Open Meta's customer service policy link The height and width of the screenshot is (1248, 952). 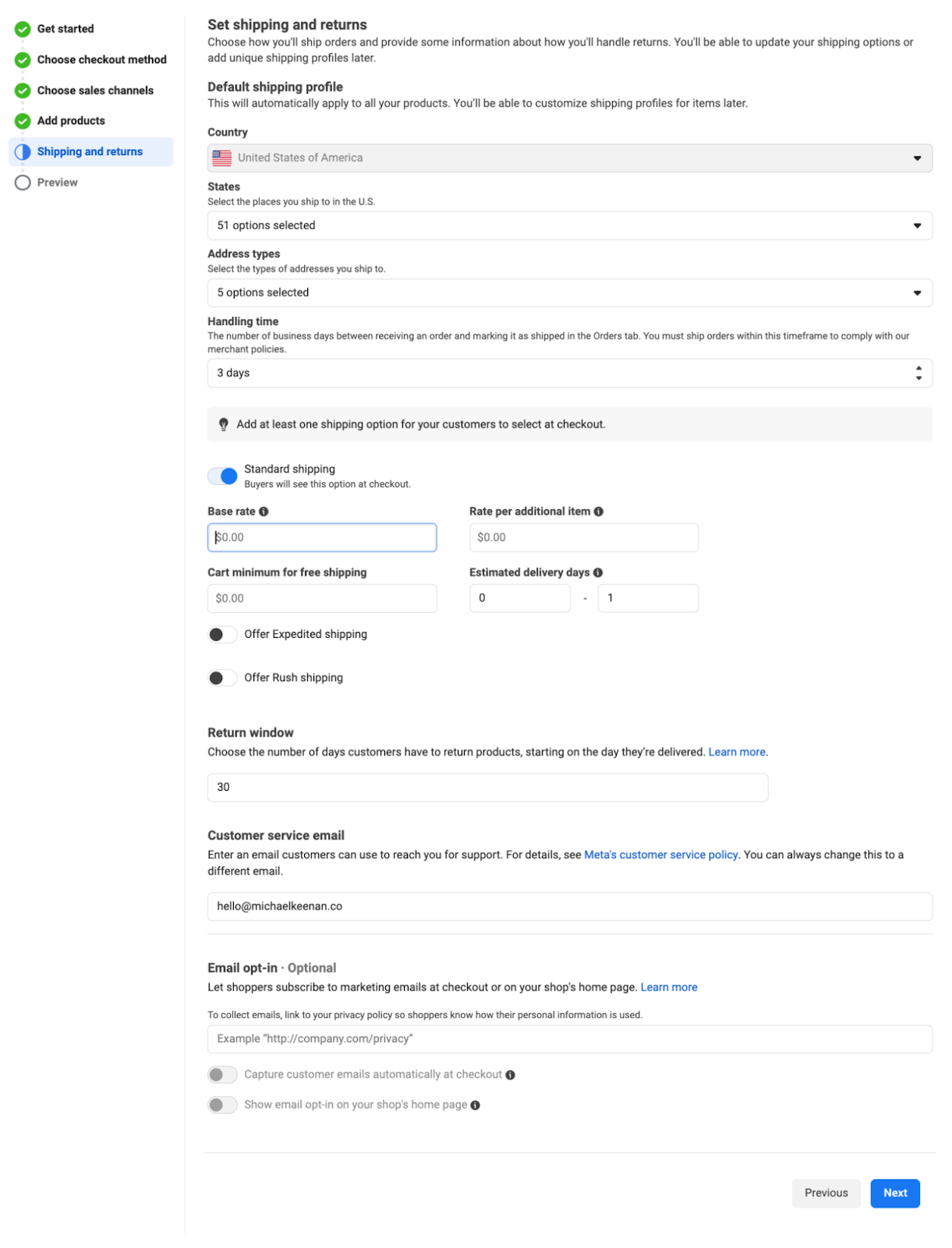[x=660, y=855]
